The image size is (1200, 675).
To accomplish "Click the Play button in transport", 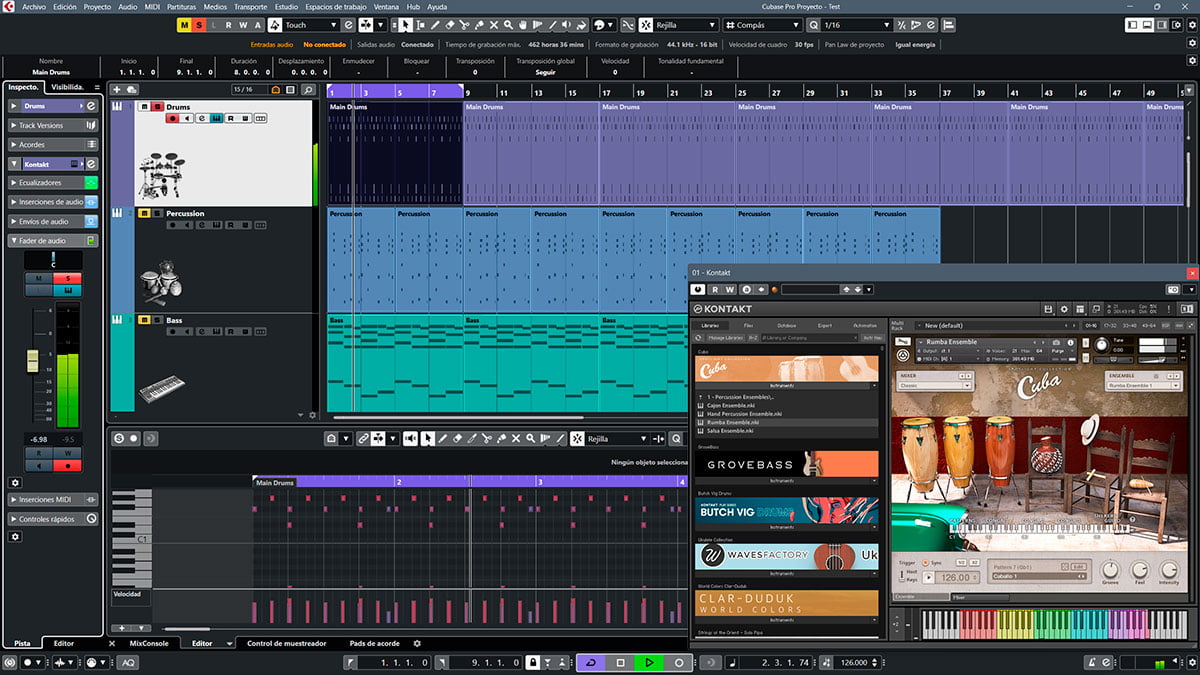I will click(649, 662).
